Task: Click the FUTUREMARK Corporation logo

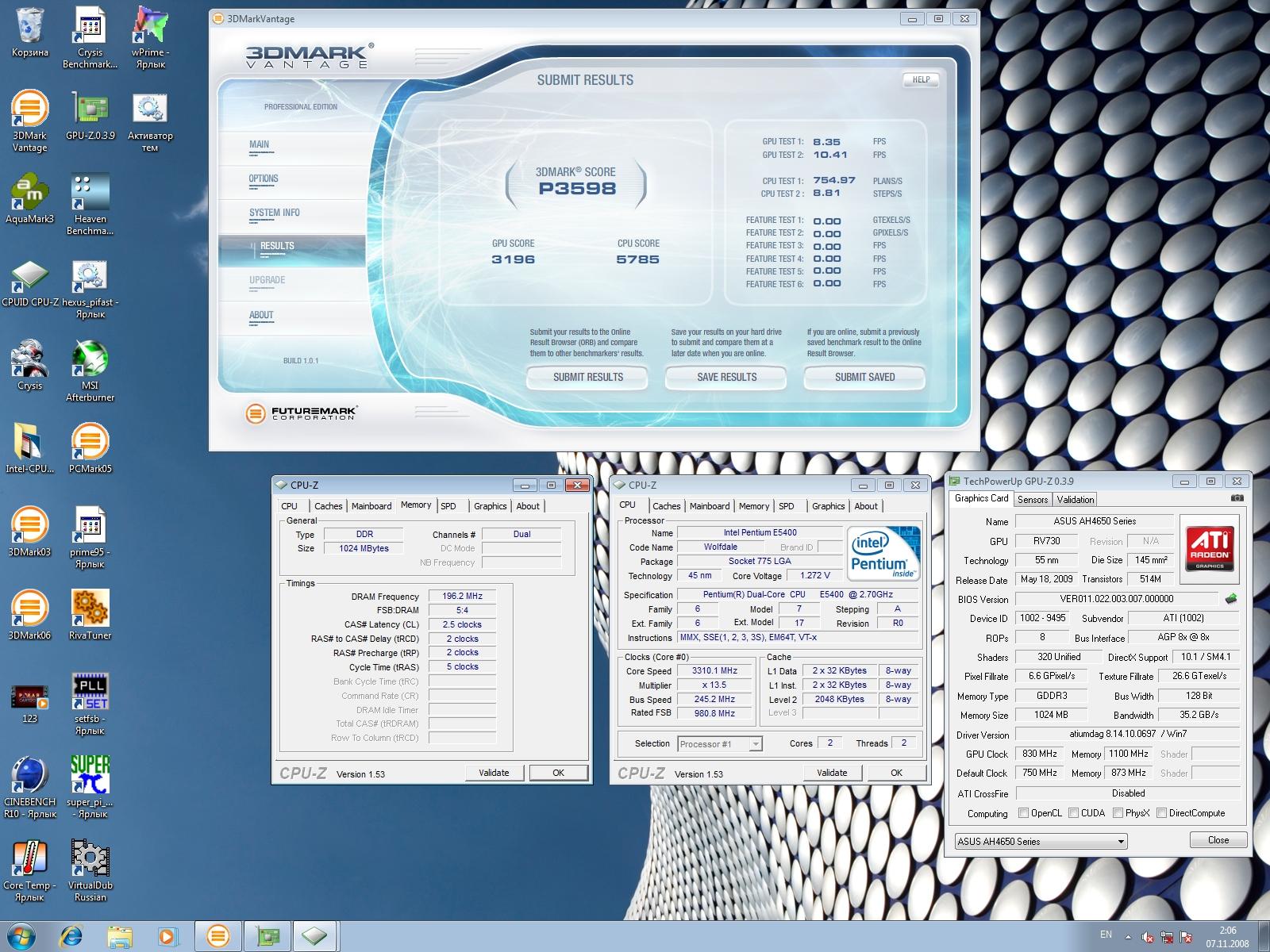Action: [302, 413]
